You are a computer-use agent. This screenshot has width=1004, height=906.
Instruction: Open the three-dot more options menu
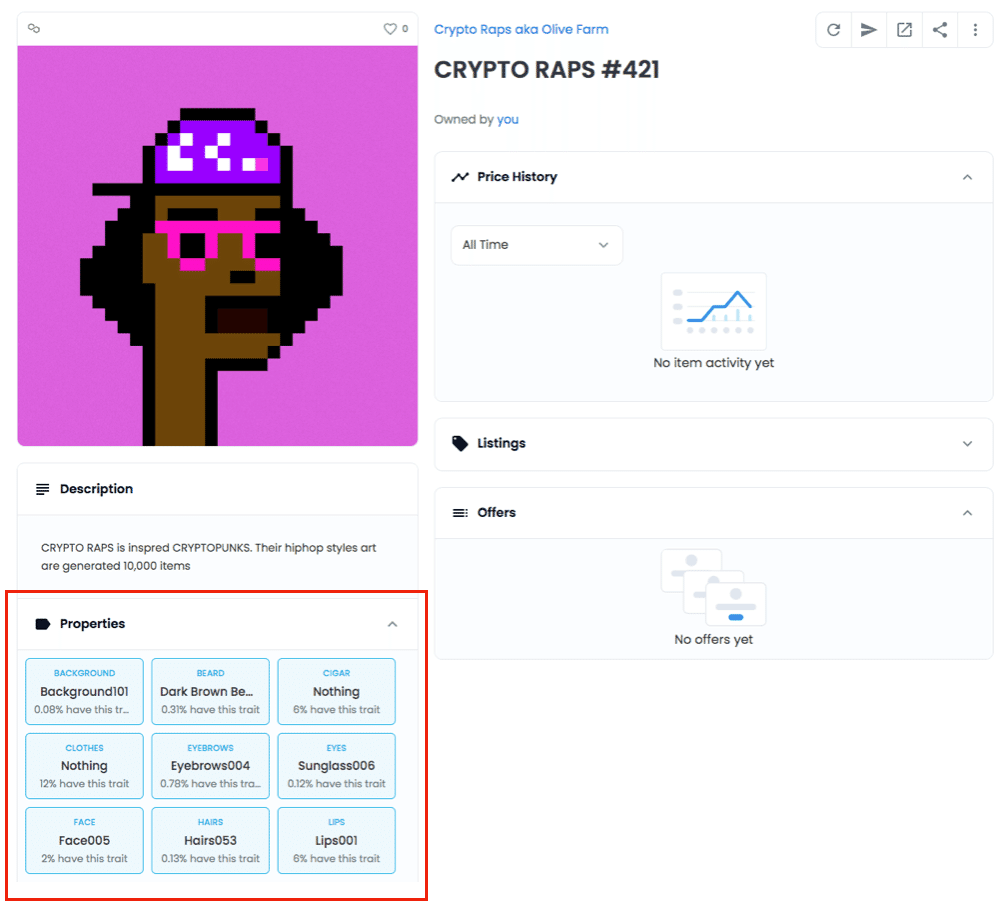975,29
